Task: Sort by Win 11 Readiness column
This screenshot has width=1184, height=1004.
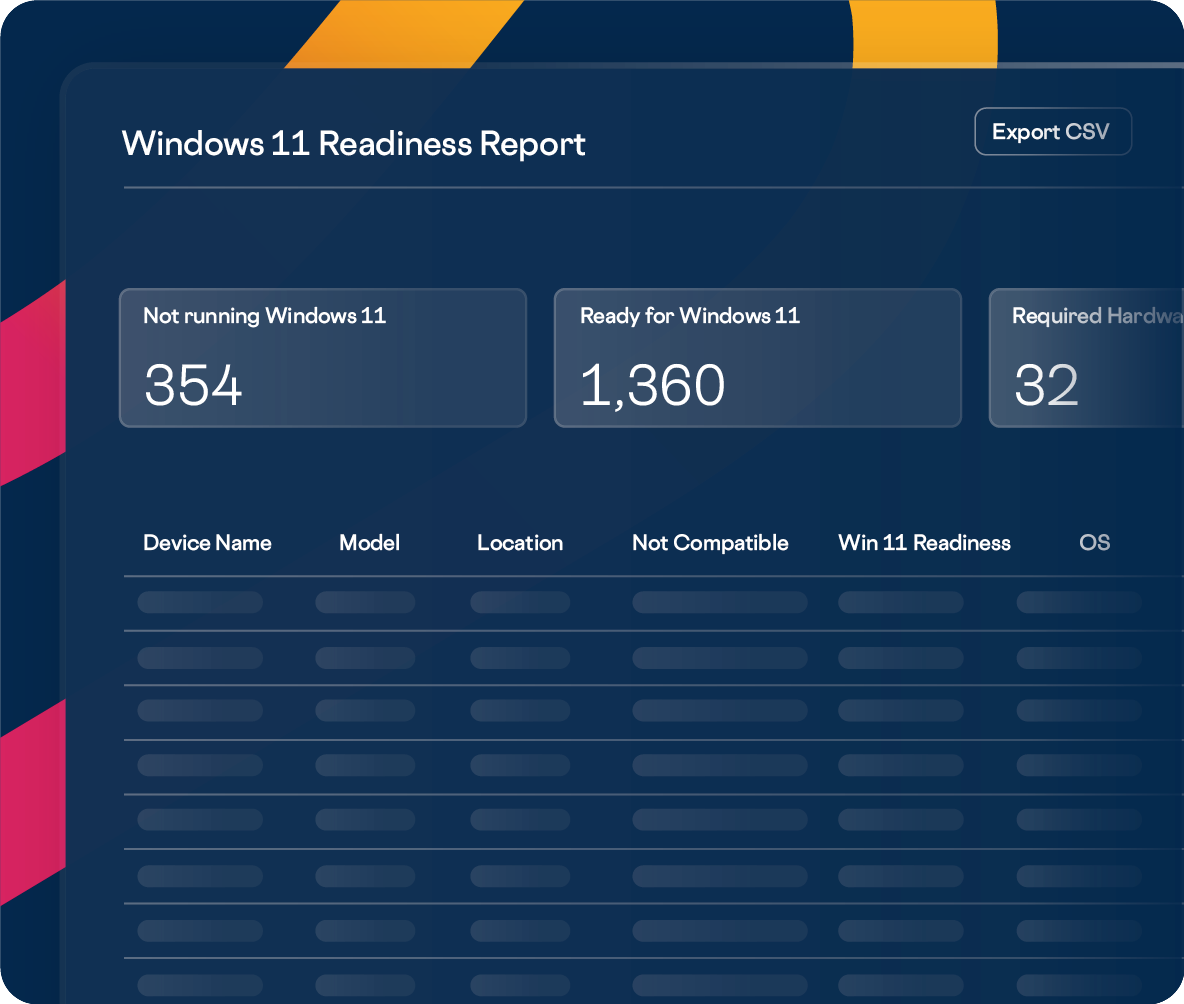Action: click(x=924, y=543)
